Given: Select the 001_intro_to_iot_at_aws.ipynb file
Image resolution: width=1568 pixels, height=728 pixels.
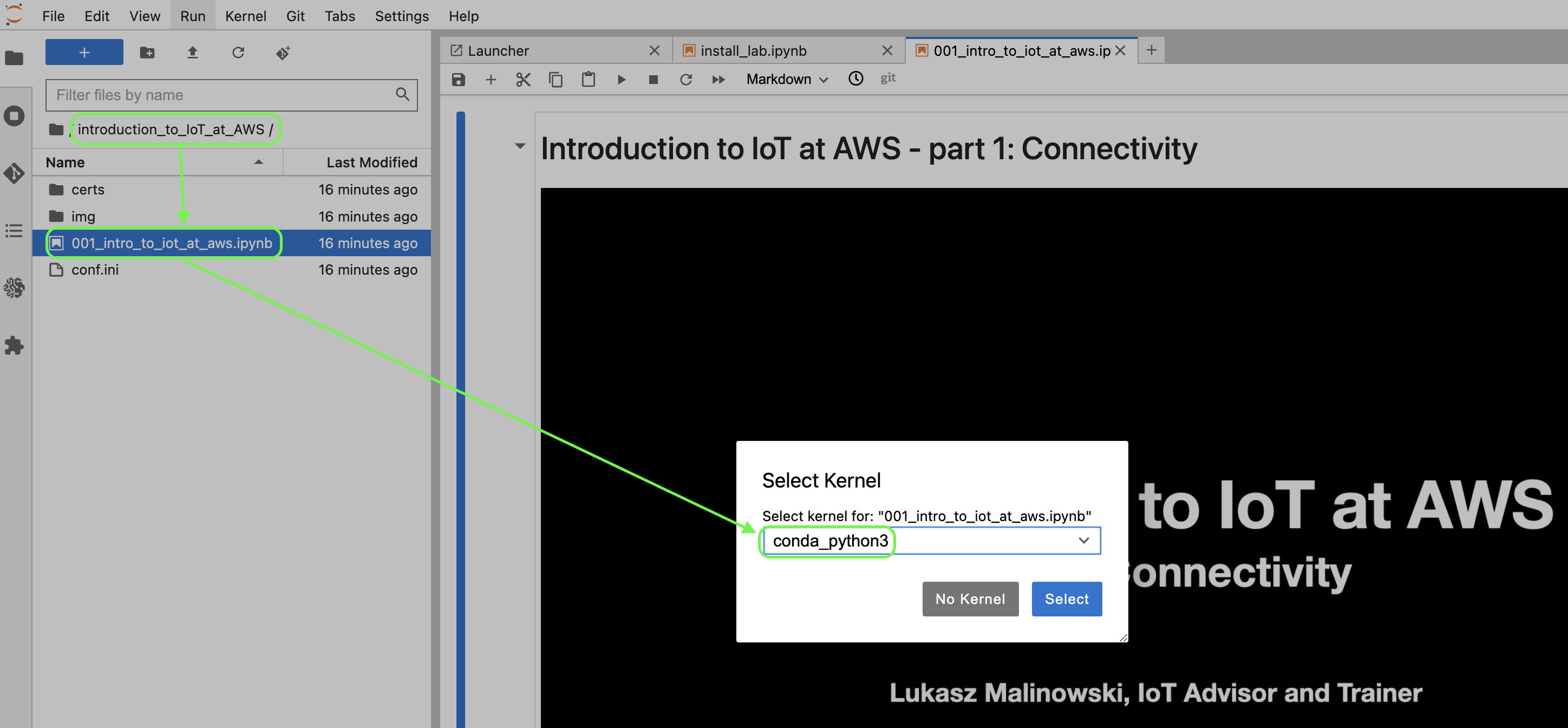Looking at the screenshot, I should click(232, 243).
